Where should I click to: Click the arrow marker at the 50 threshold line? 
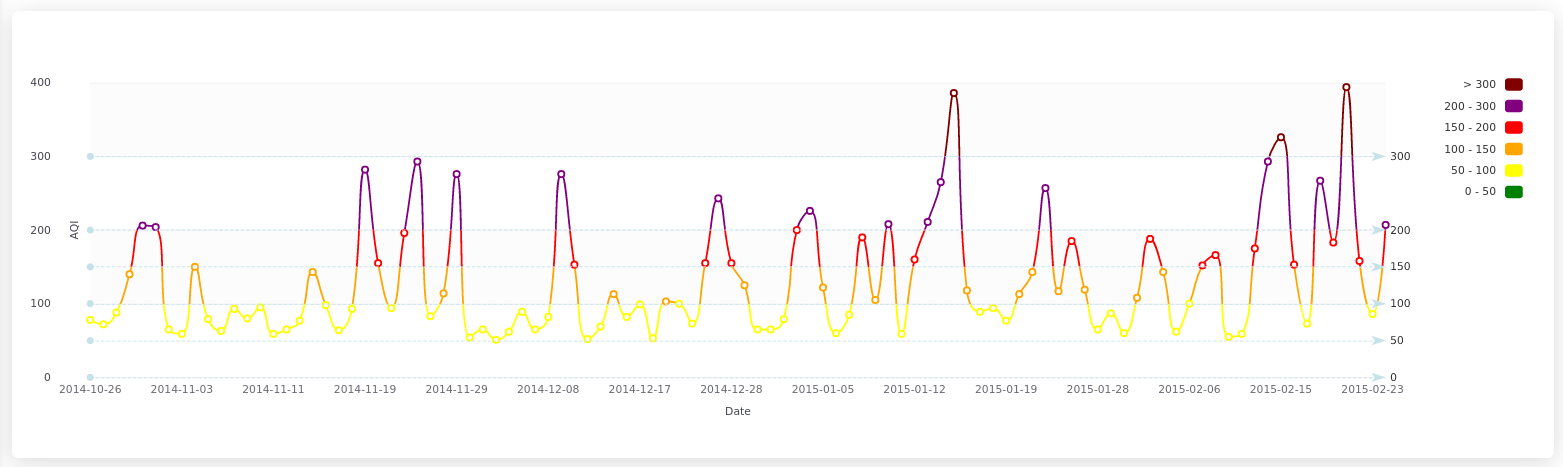1378,341
